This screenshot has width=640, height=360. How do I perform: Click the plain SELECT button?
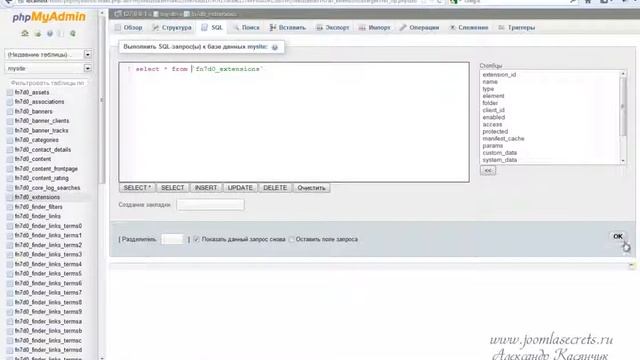click(x=173, y=188)
